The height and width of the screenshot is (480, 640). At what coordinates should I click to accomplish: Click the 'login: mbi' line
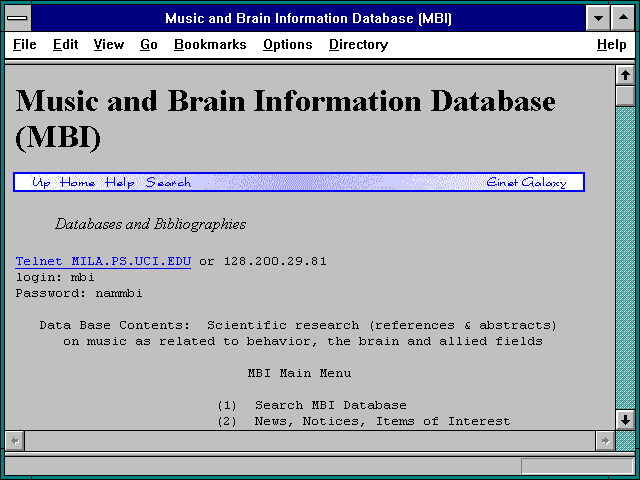(55, 277)
